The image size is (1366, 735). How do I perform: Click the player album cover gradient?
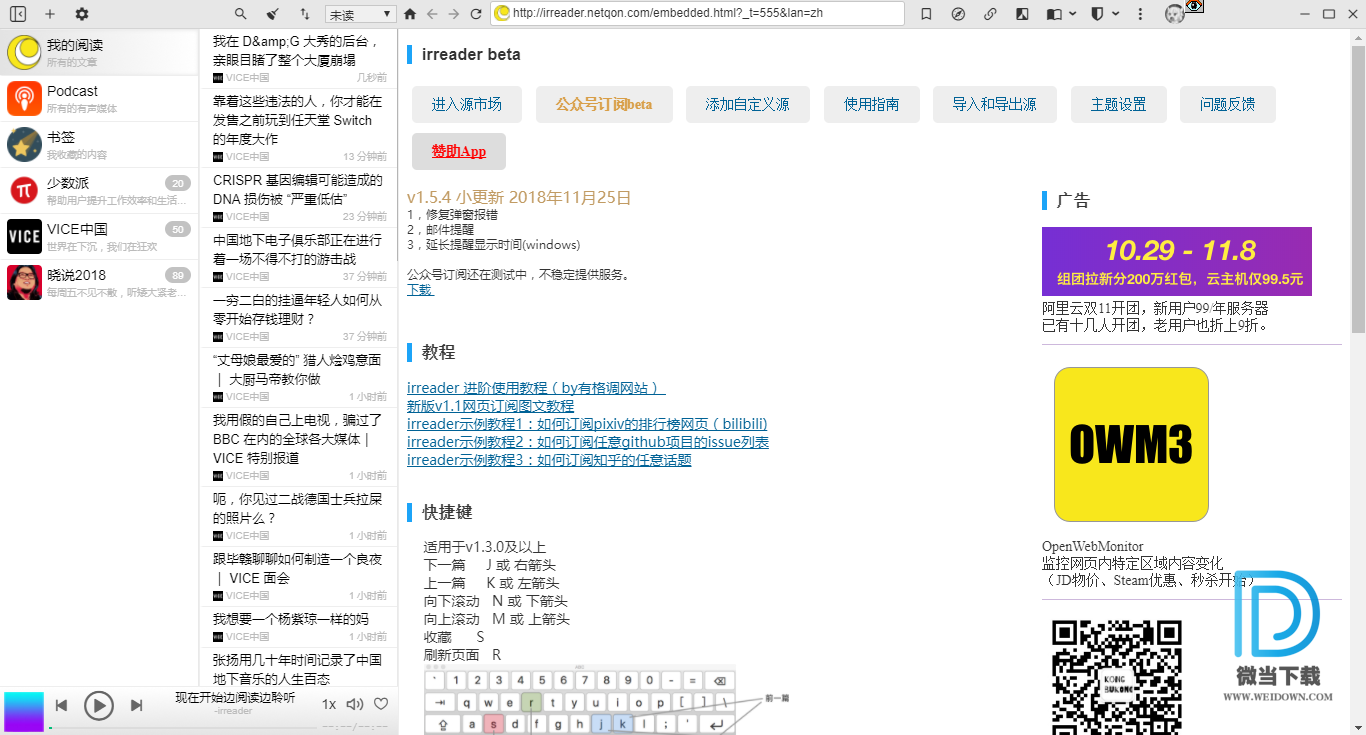24,712
